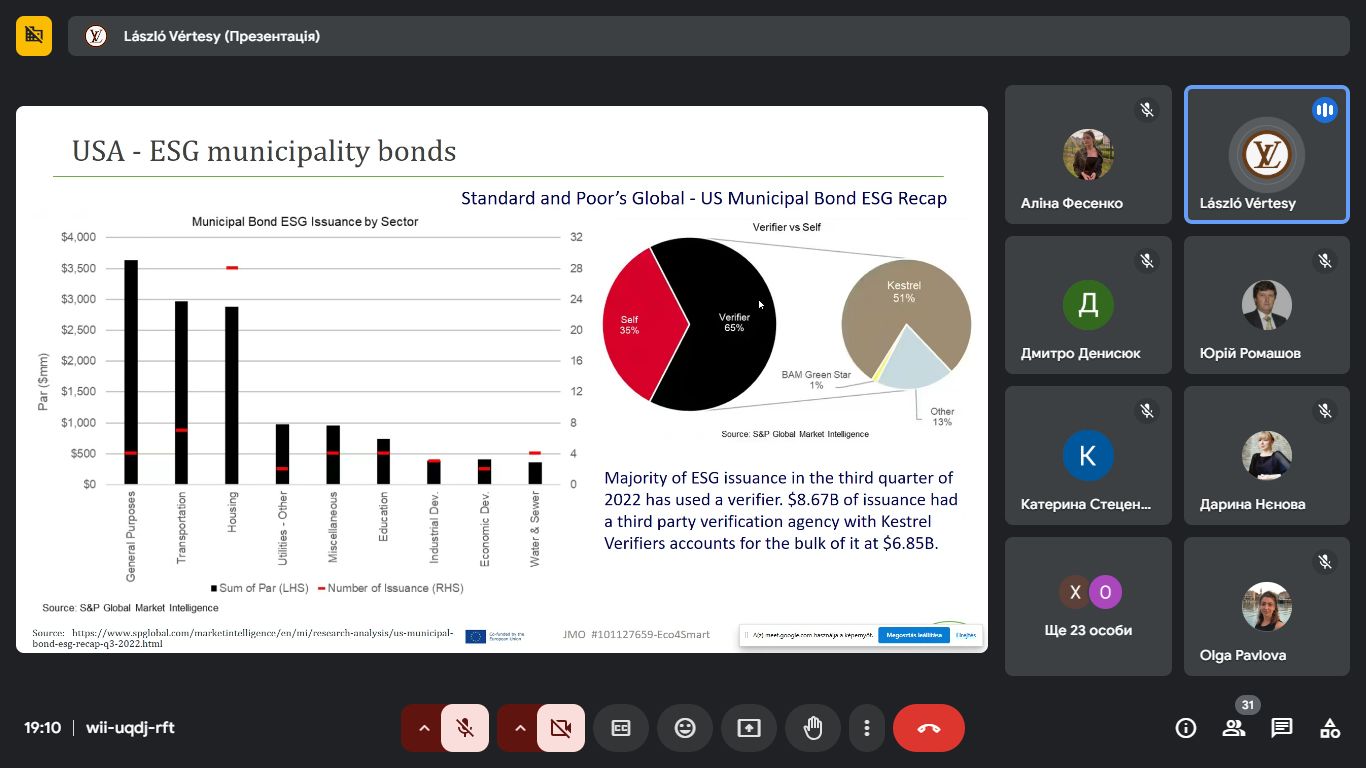Open meeting details info icon
The height and width of the screenshot is (768, 1366).
pos(1186,728)
